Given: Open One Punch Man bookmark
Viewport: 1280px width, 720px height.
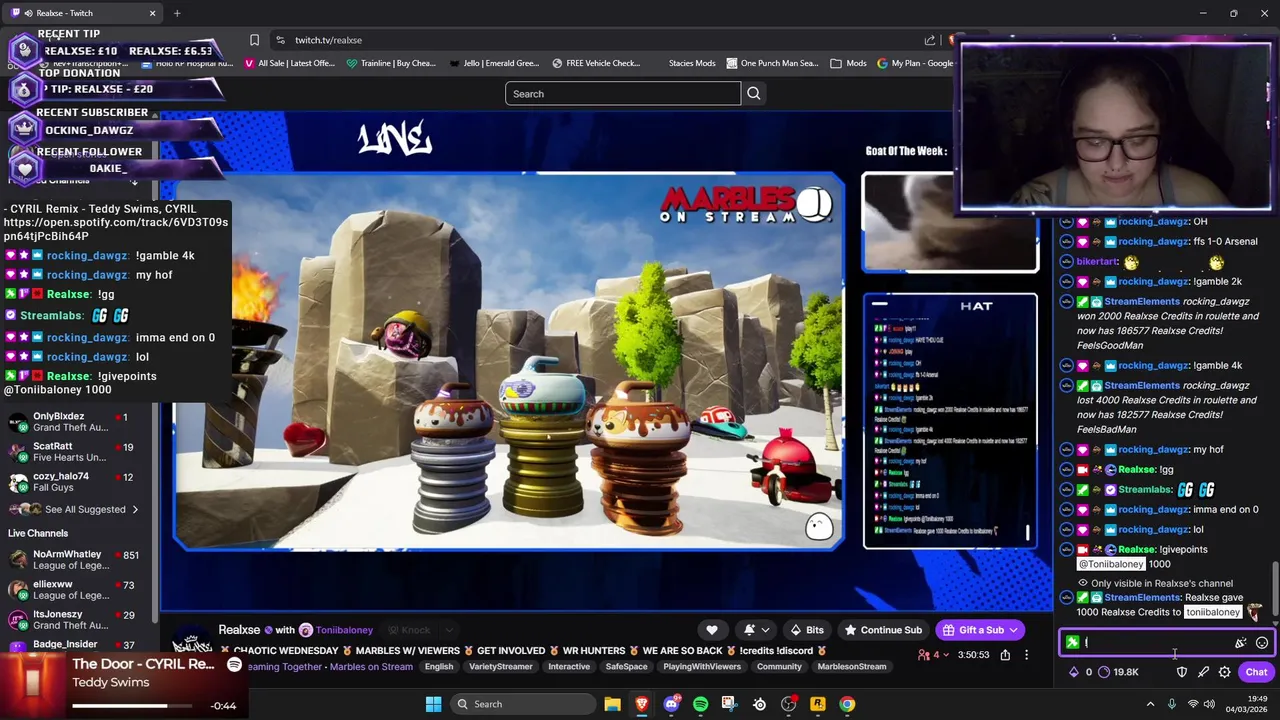Looking at the screenshot, I should pos(772,63).
